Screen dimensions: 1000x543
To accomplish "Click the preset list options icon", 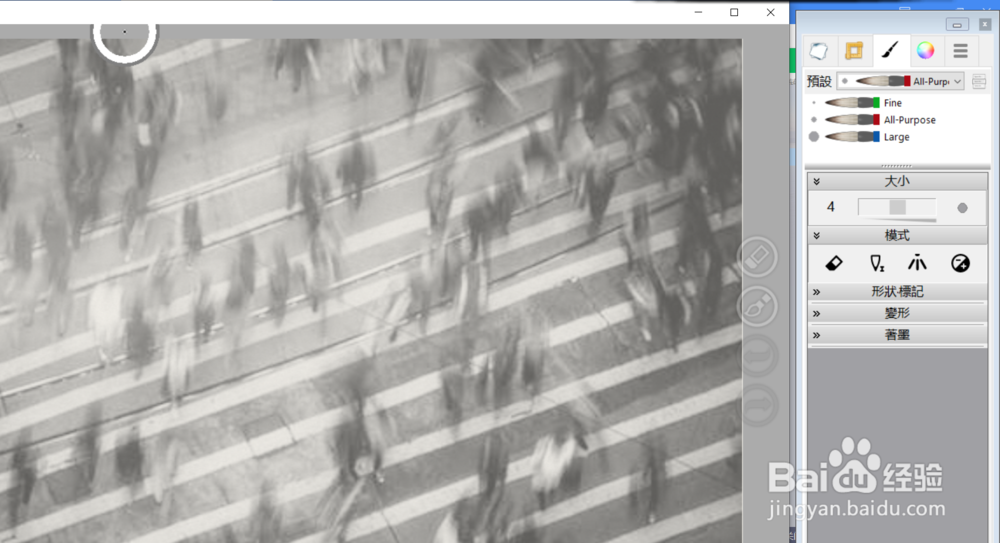I will (979, 81).
